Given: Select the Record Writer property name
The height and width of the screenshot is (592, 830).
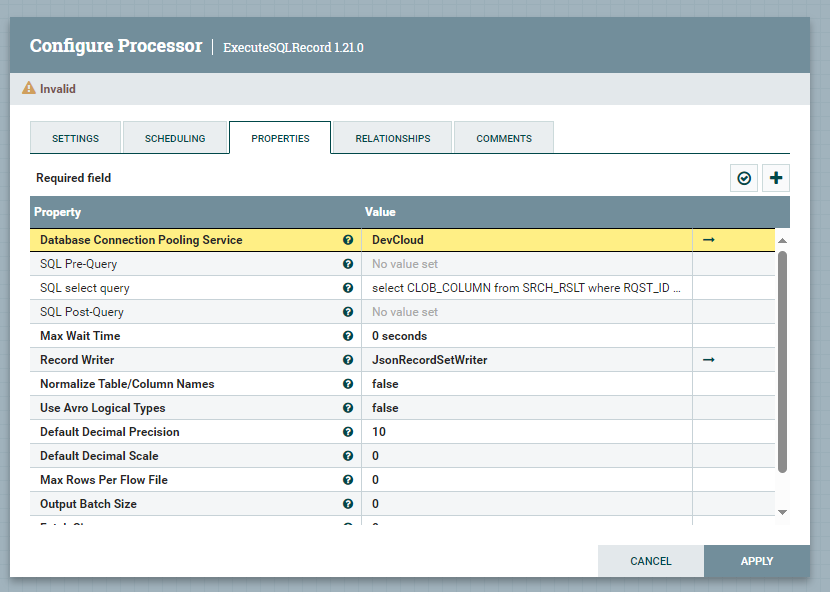Looking at the screenshot, I should pyautogui.click(x=77, y=360).
